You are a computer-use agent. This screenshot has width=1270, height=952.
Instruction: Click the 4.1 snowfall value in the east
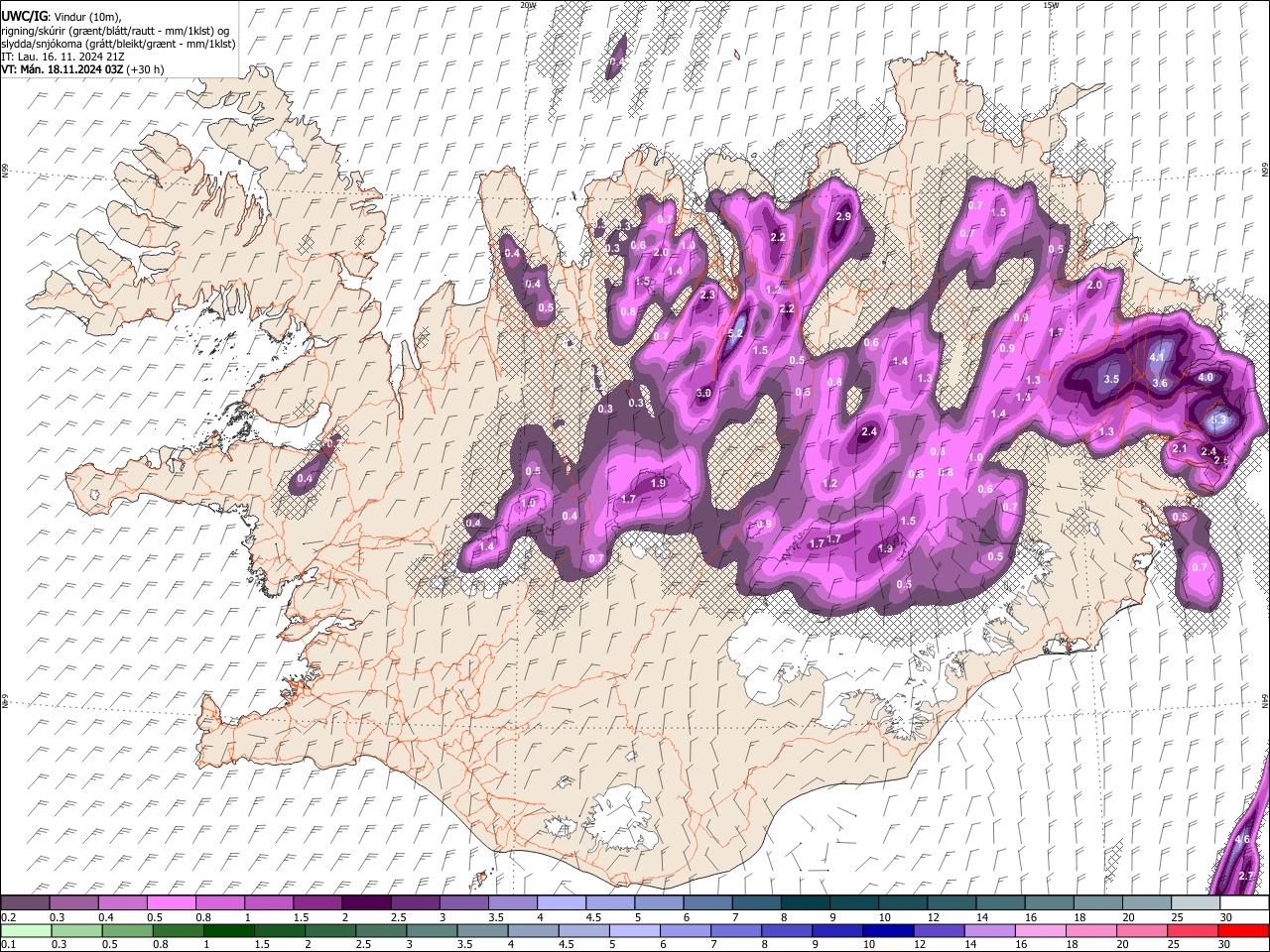point(1157,357)
